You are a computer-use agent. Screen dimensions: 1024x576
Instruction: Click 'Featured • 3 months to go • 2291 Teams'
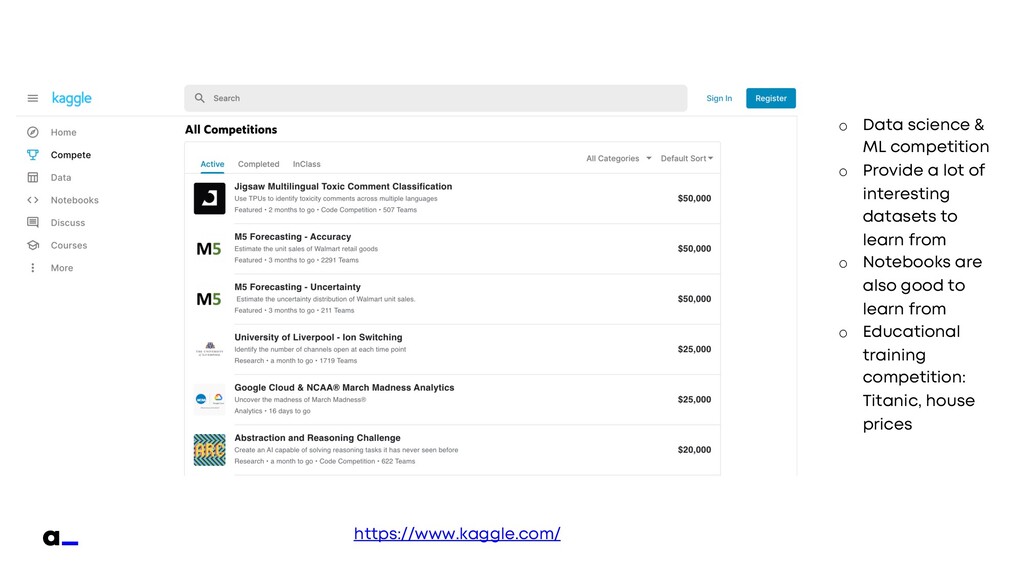(x=296, y=261)
